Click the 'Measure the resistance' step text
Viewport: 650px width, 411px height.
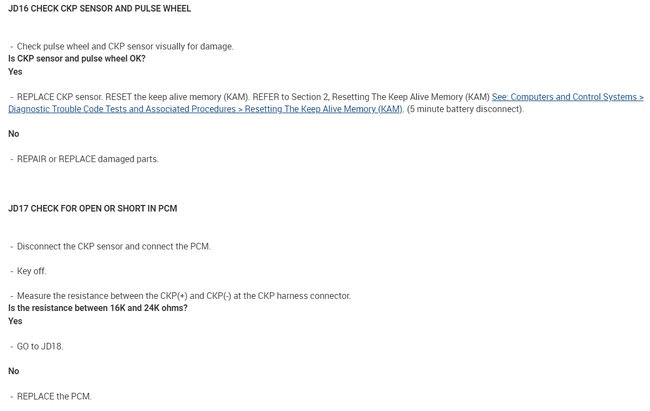180,296
